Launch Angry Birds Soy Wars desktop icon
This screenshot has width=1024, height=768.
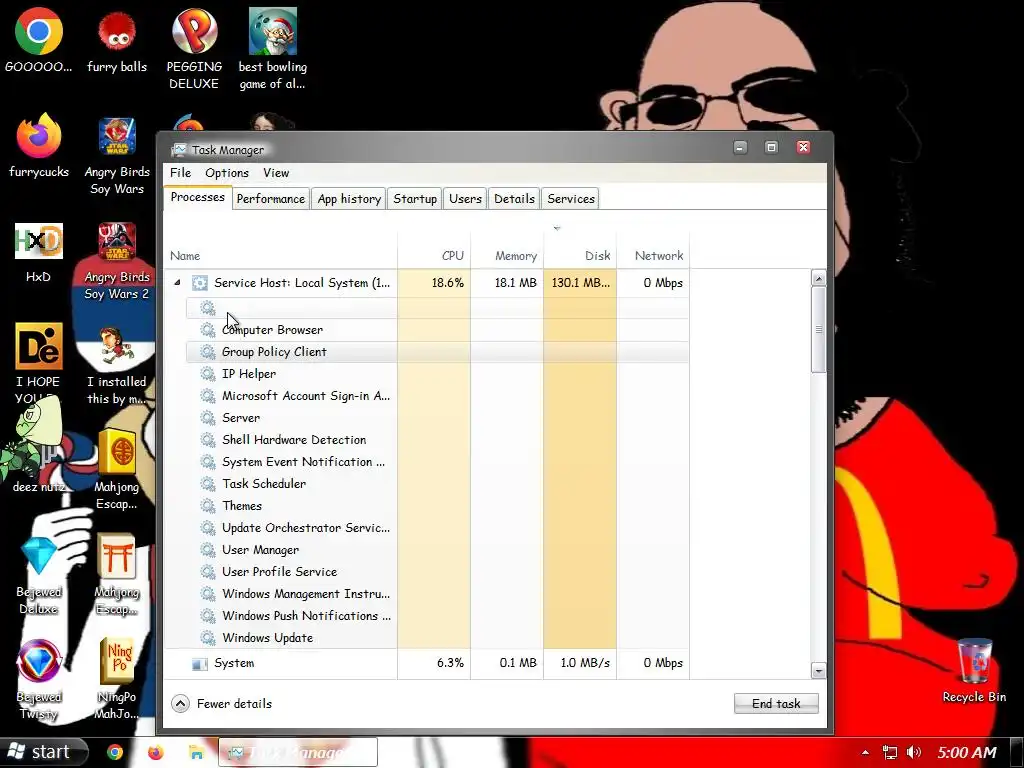tap(117, 155)
